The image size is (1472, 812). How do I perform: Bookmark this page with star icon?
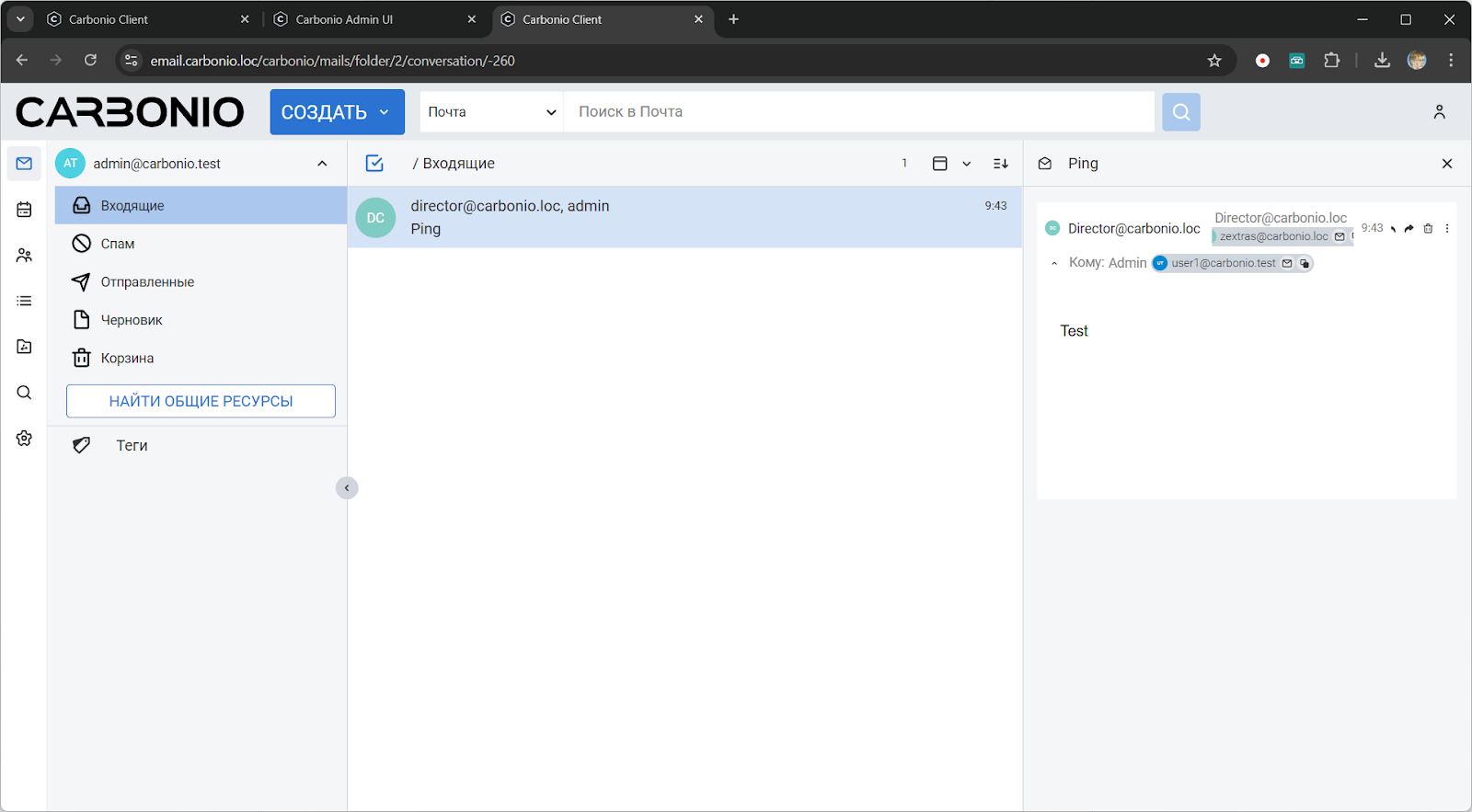click(x=1214, y=61)
